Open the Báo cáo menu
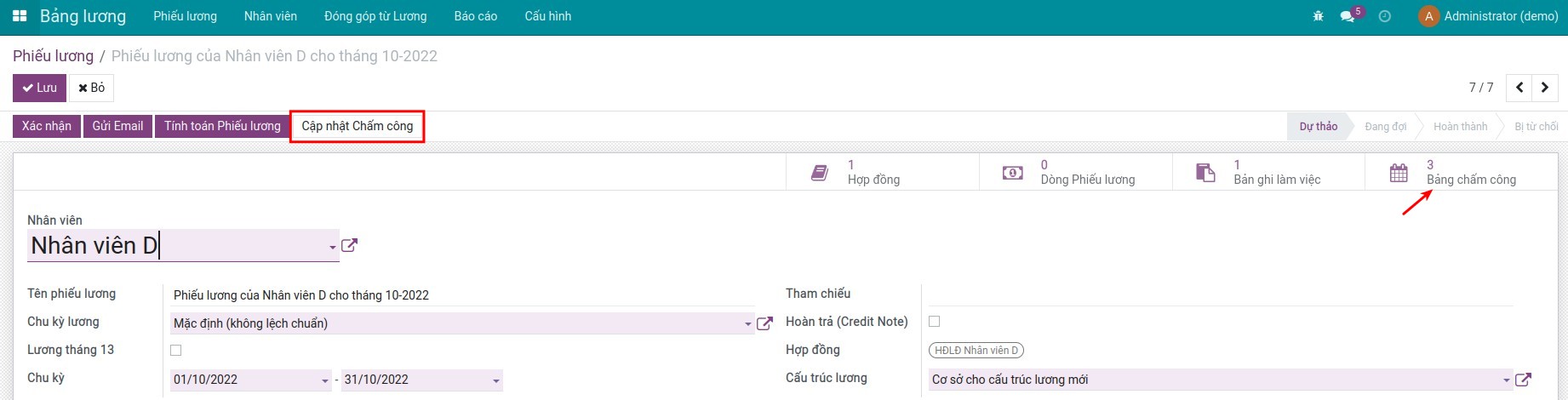1568x400 pixels. pyautogui.click(x=475, y=16)
